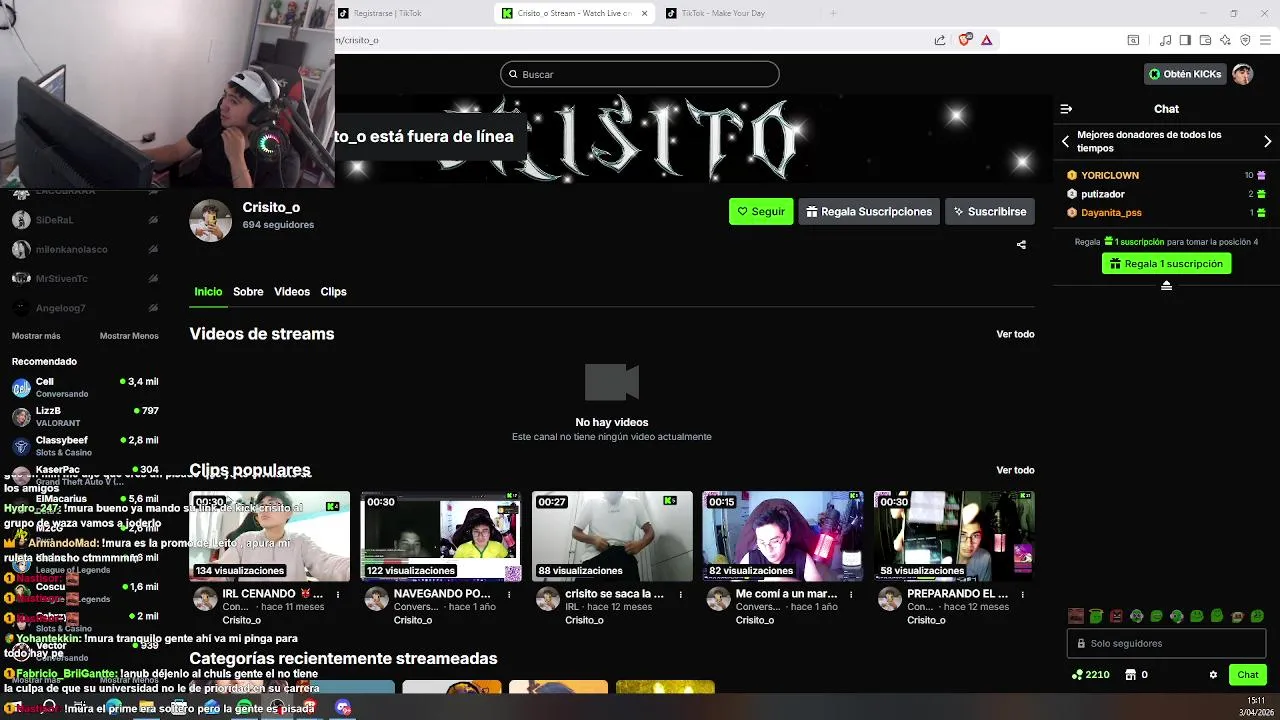Go to next leaderboard with right chevron
The height and width of the screenshot is (720, 1280).
click(x=1267, y=141)
